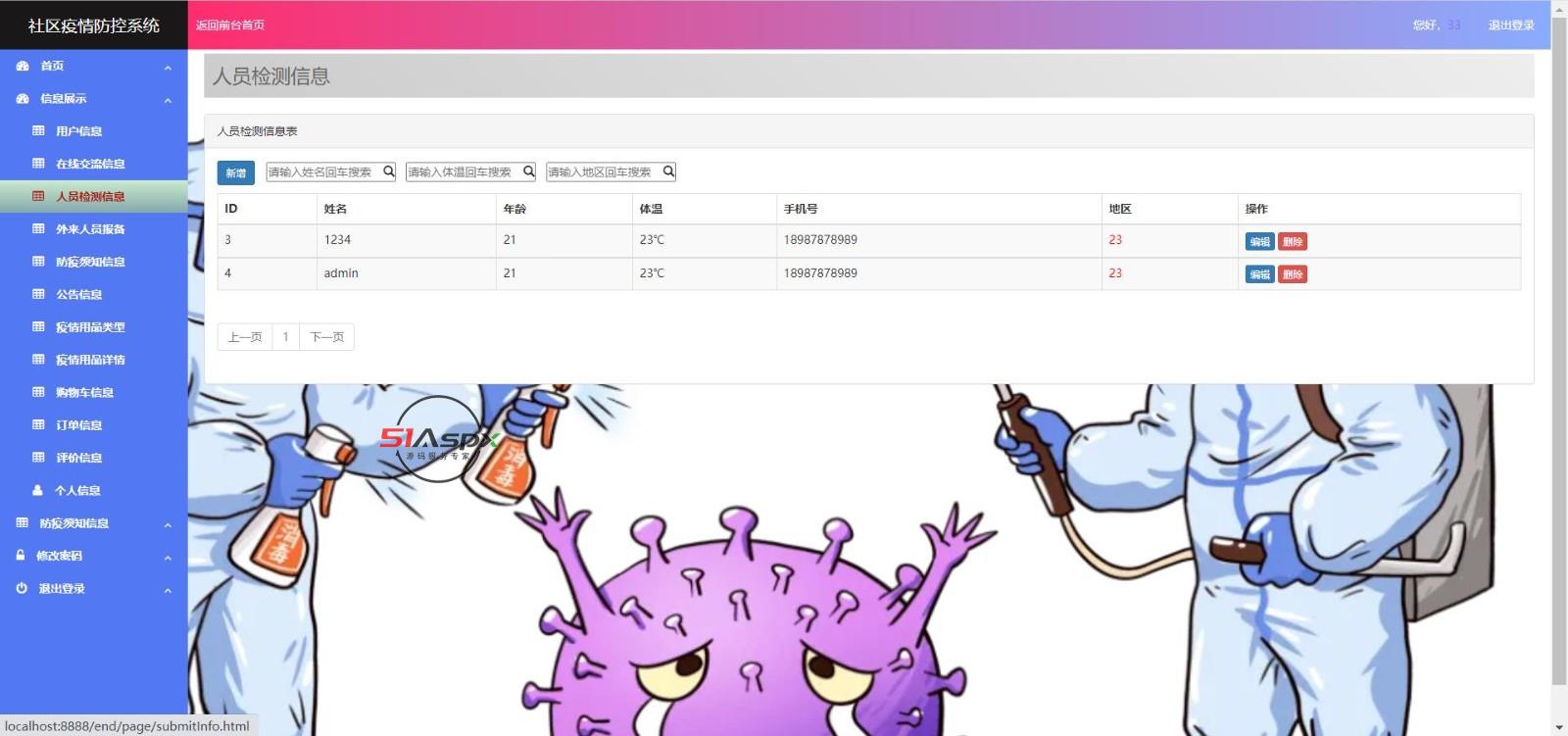1568x736 pixels.
Task: Edit the admin row
Action: [1259, 274]
